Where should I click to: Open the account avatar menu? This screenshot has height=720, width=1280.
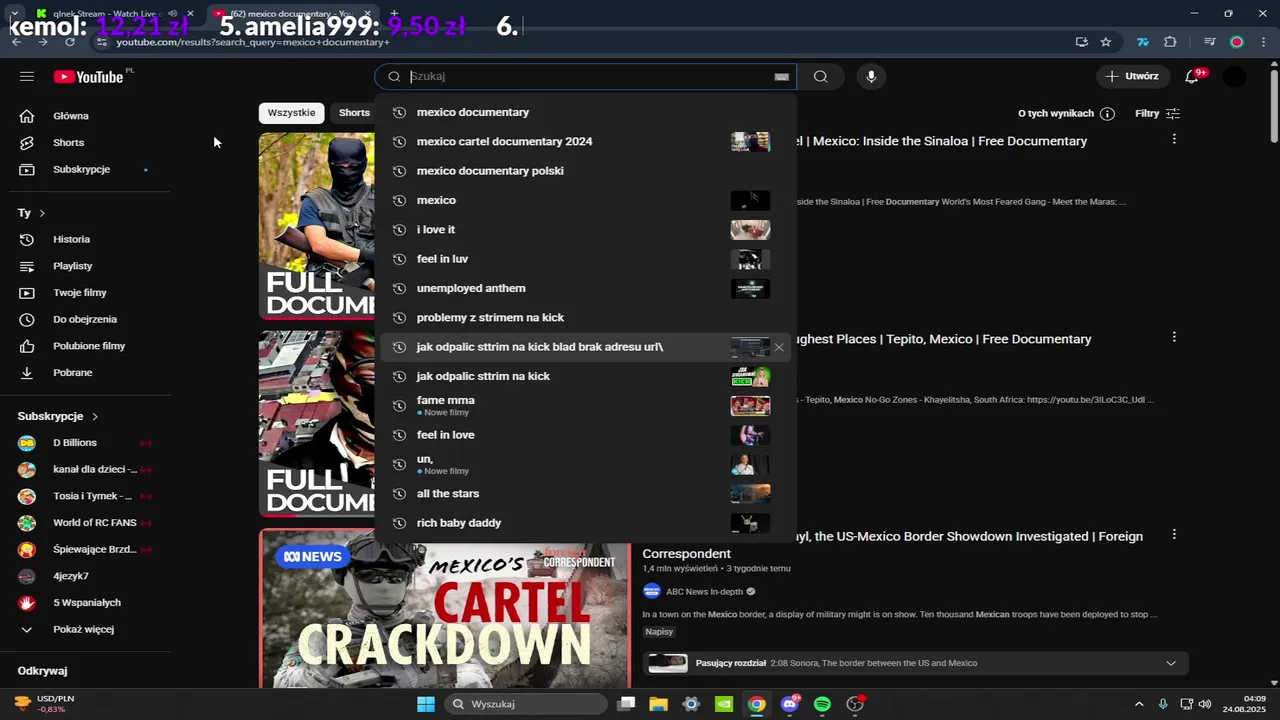pos(1235,77)
